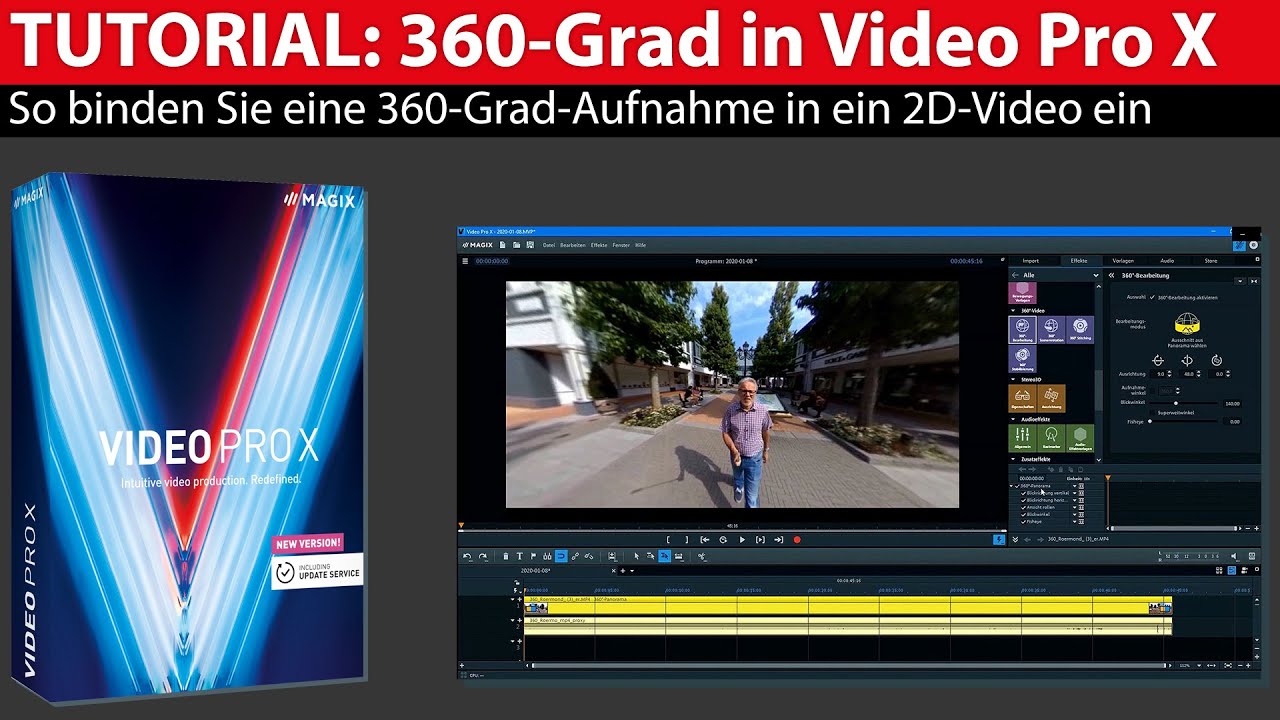
Task: Open the preview monitor hamburger menu
Action: (465, 261)
